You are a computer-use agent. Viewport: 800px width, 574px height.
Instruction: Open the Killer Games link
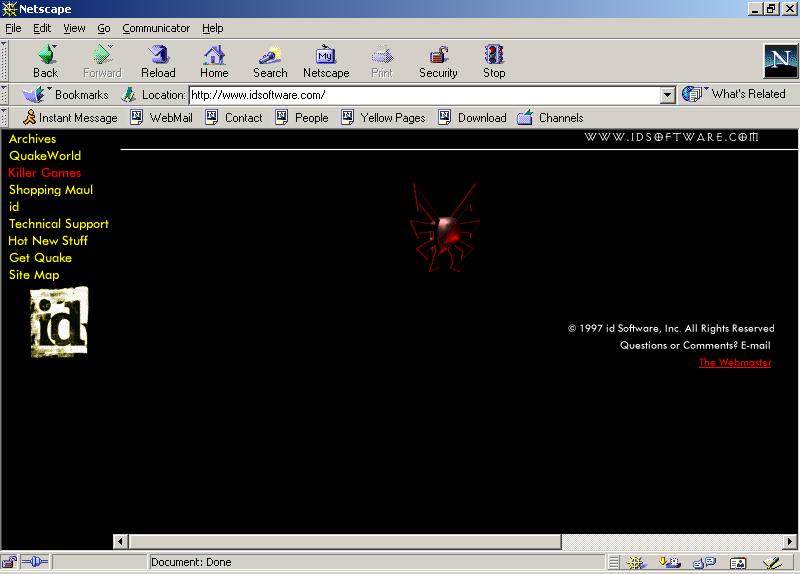[x=45, y=172]
